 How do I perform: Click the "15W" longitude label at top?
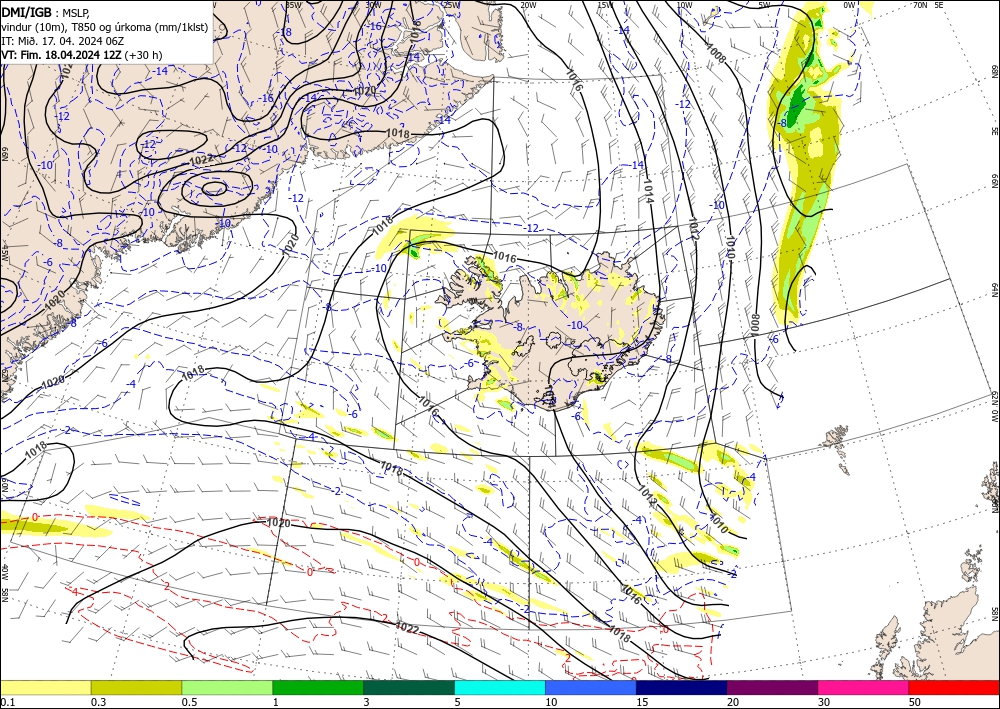click(x=606, y=5)
